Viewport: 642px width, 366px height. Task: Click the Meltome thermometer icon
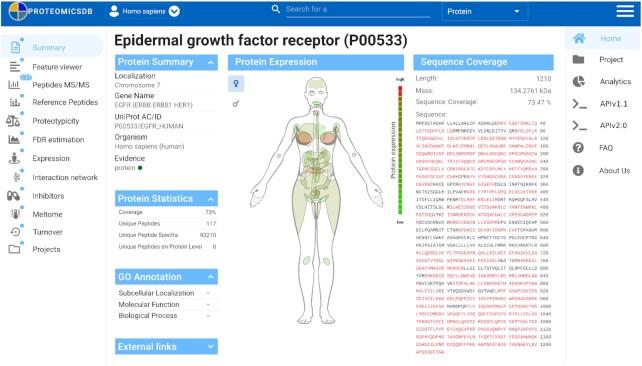[x=15, y=214]
